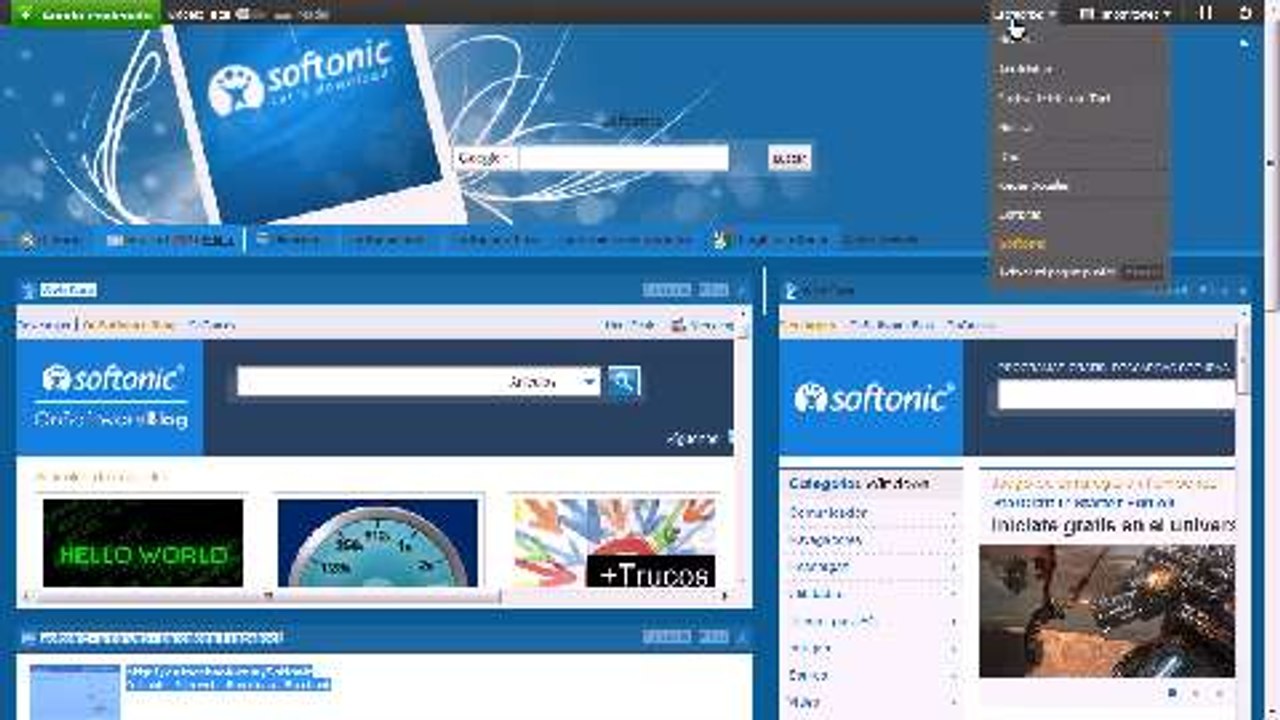
Task: Click the OnSoftware Blog Softonic logo
Action: click(x=110, y=397)
